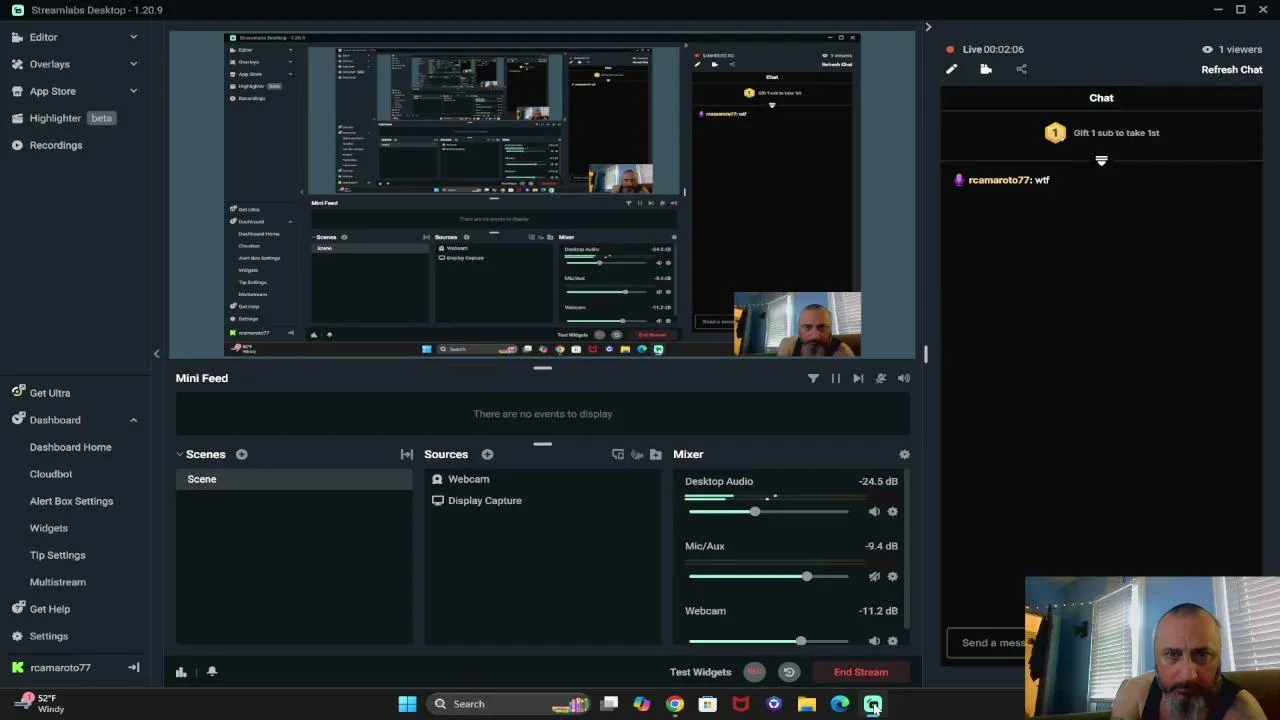Click the share stream icon
Screen dimensions: 1280x720
[1021, 69]
